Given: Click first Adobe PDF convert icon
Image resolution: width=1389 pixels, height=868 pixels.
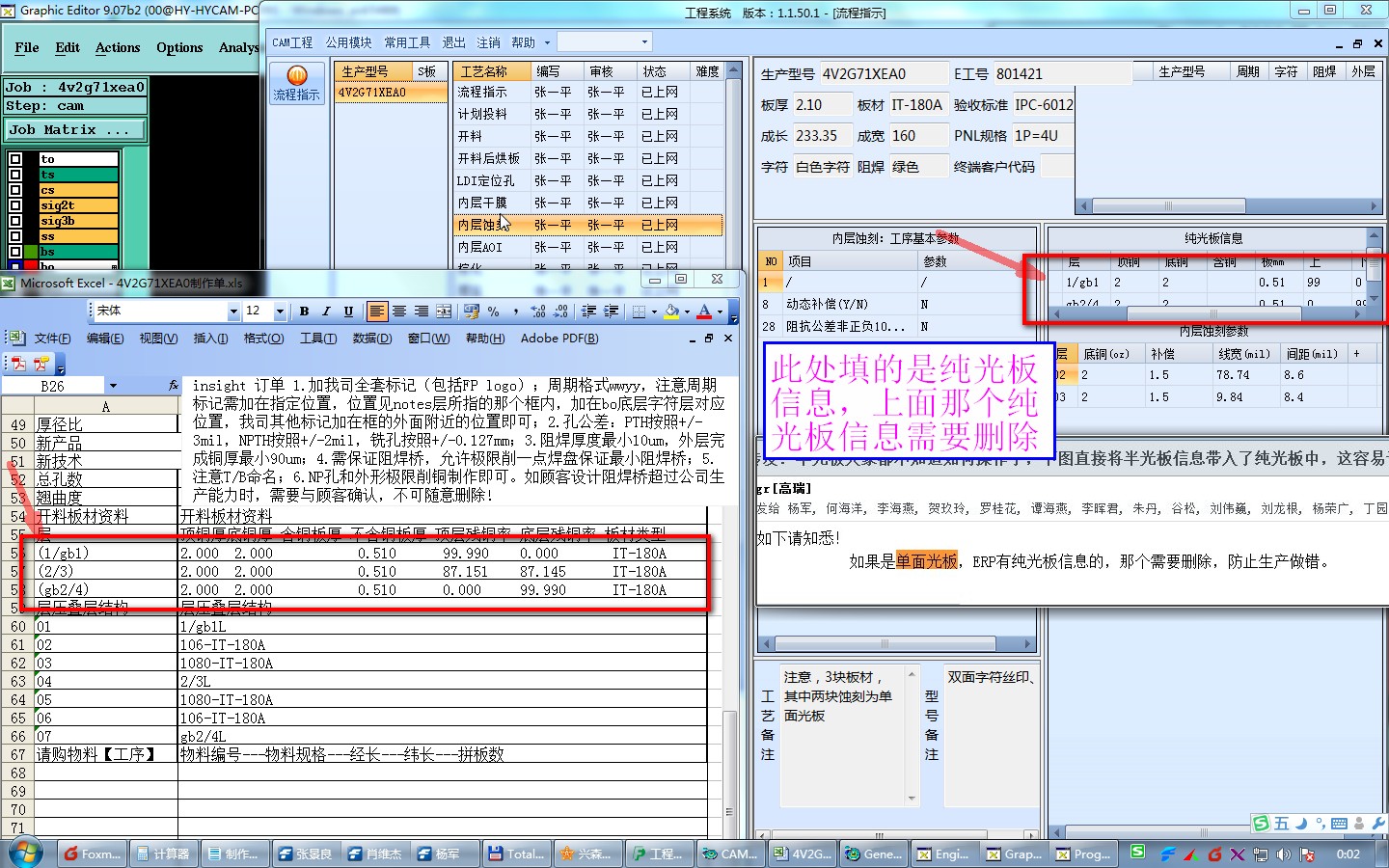Looking at the screenshot, I should [x=18, y=364].
